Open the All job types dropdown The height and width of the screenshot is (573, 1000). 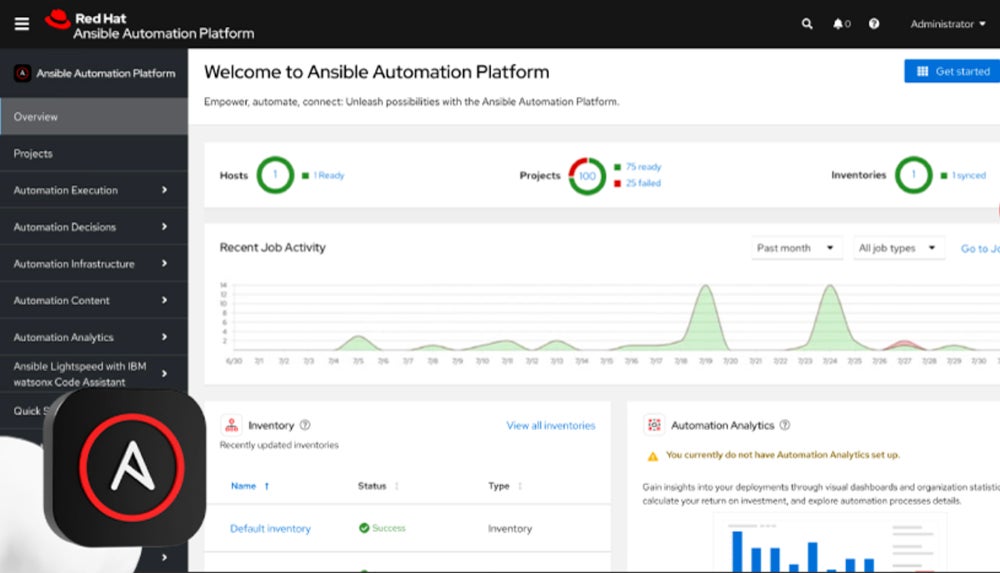(x=898, y=248)
